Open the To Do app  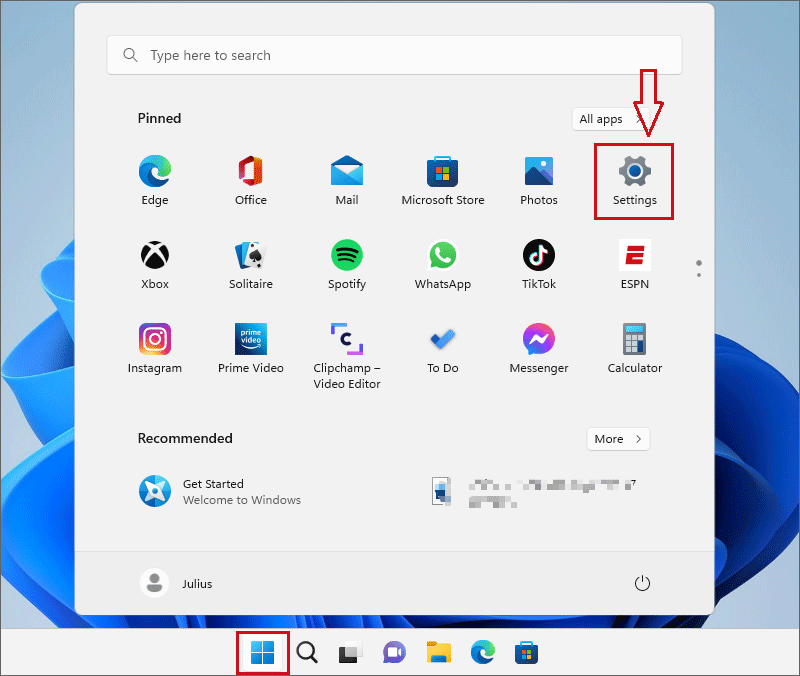pos(442,349)
